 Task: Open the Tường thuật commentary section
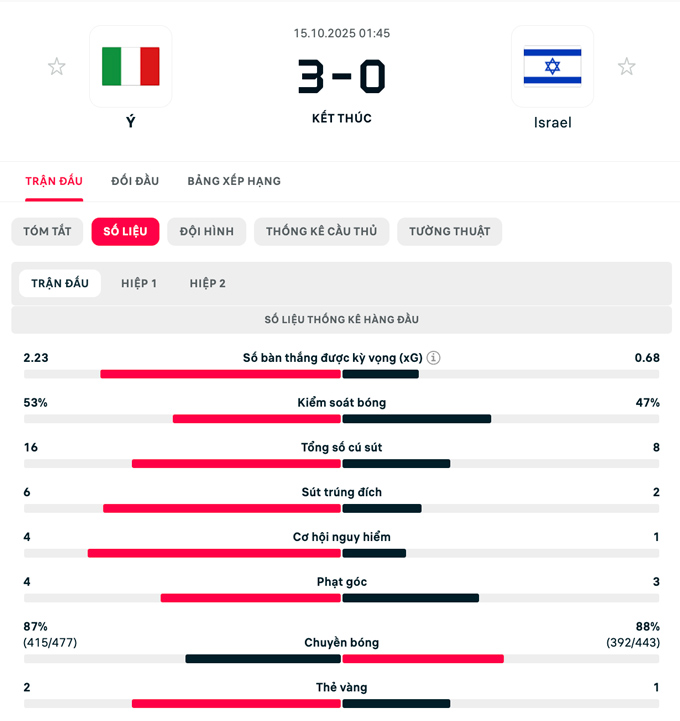449,231
